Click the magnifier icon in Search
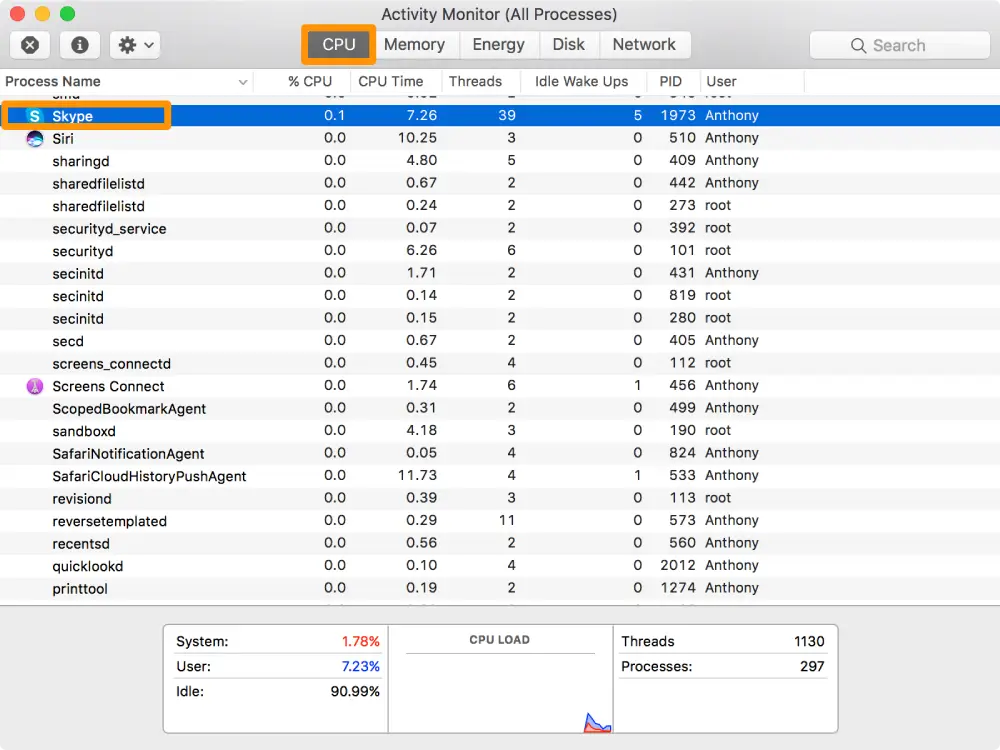Image resolution: width=1000 pixels, height=750 pixels. tap(858, 45)
